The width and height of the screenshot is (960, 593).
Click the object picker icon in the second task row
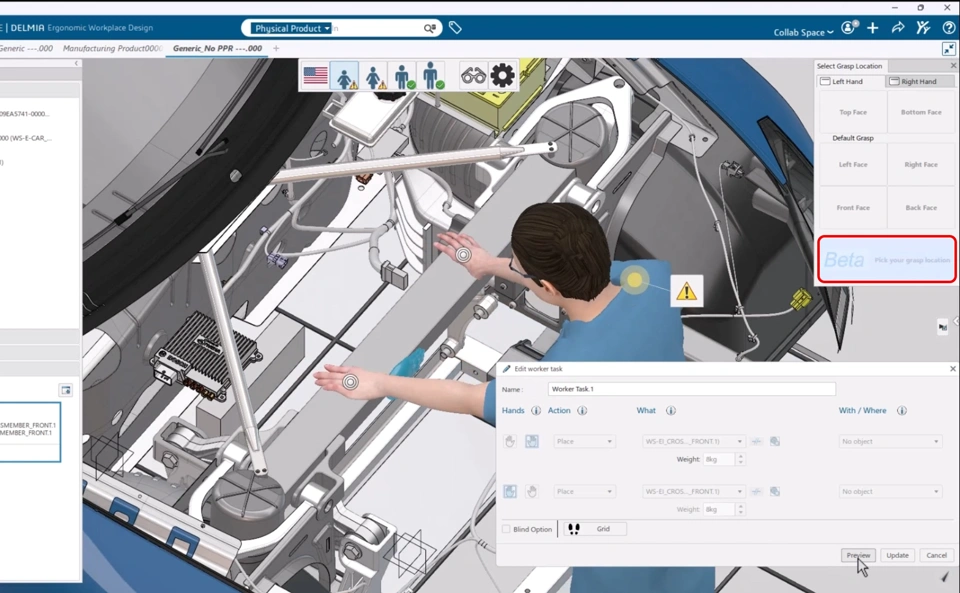tap(775, 491)
